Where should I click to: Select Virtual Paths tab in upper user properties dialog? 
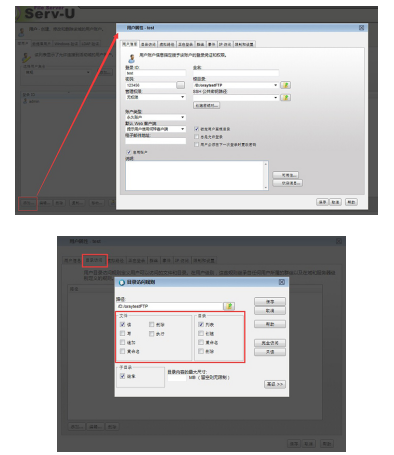tap(167, 44)
